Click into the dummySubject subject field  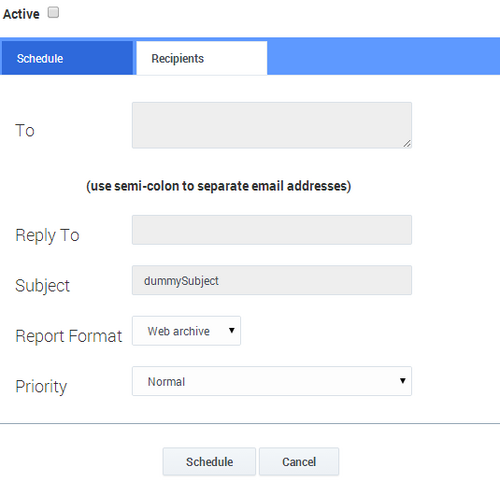272,280
